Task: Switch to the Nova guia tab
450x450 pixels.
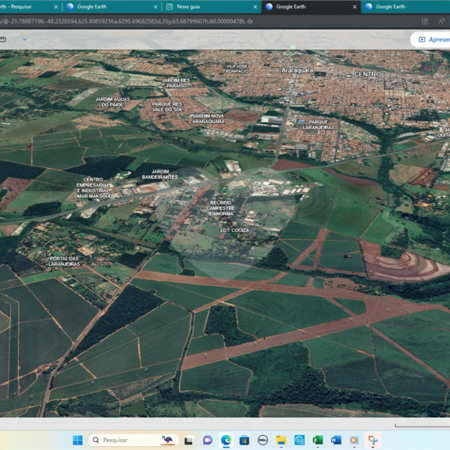Action: [211, 7]
